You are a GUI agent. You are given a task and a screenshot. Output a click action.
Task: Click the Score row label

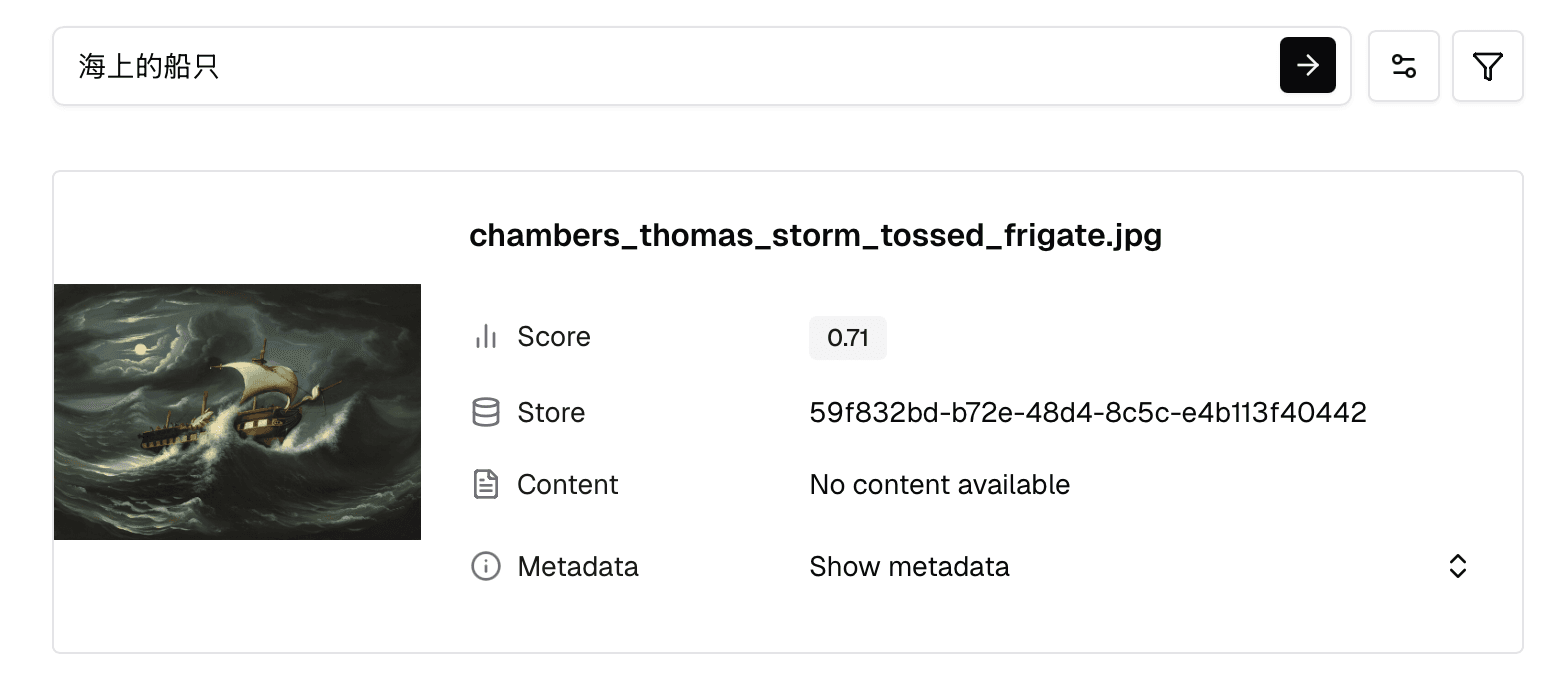coord(553,337)
